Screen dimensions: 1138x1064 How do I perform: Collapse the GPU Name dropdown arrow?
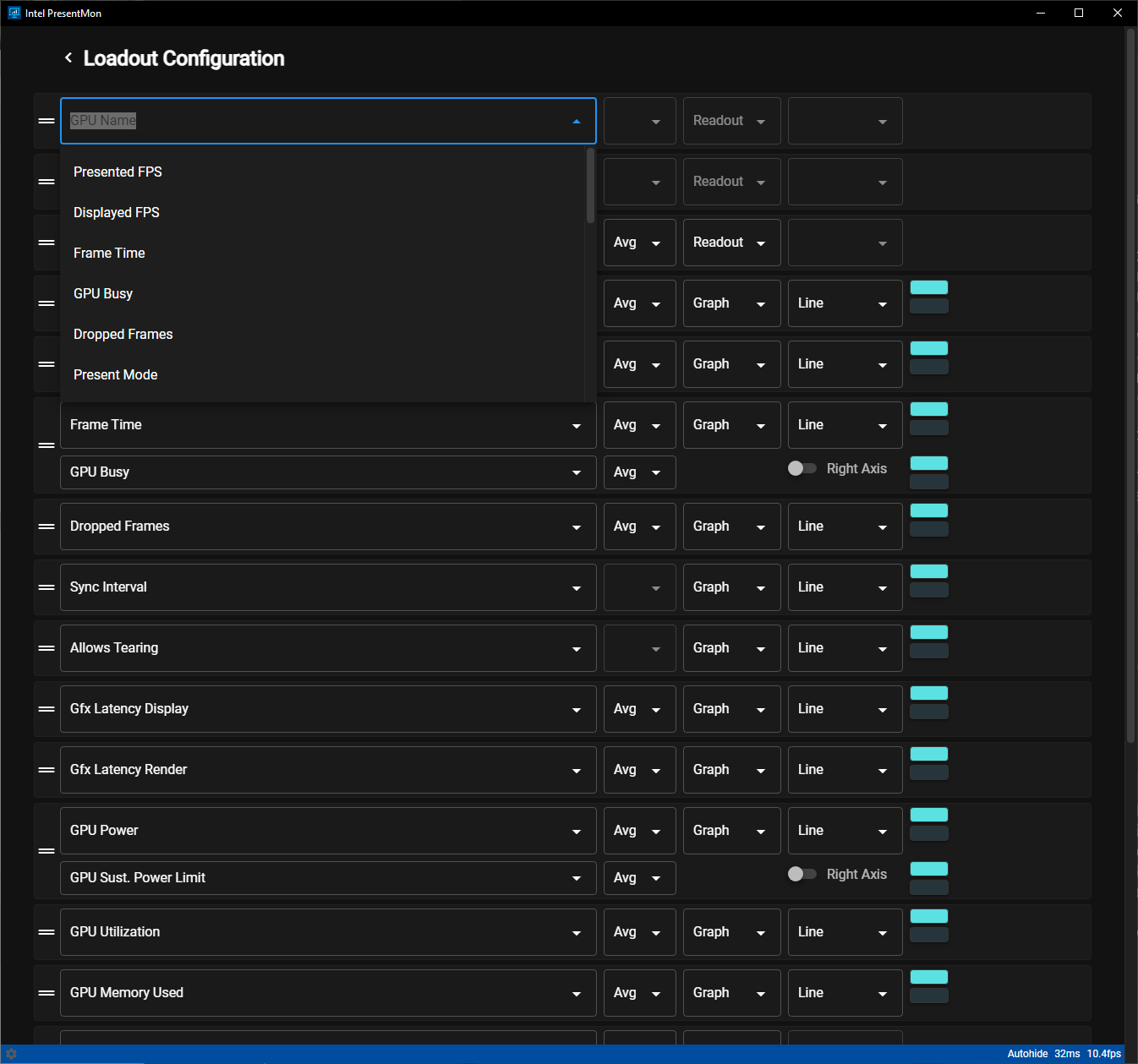coord(577,121)
